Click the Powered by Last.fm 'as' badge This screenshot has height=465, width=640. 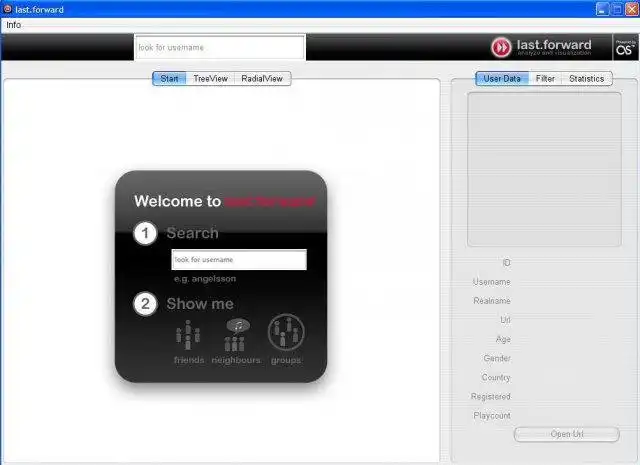(x=625, y=47)
